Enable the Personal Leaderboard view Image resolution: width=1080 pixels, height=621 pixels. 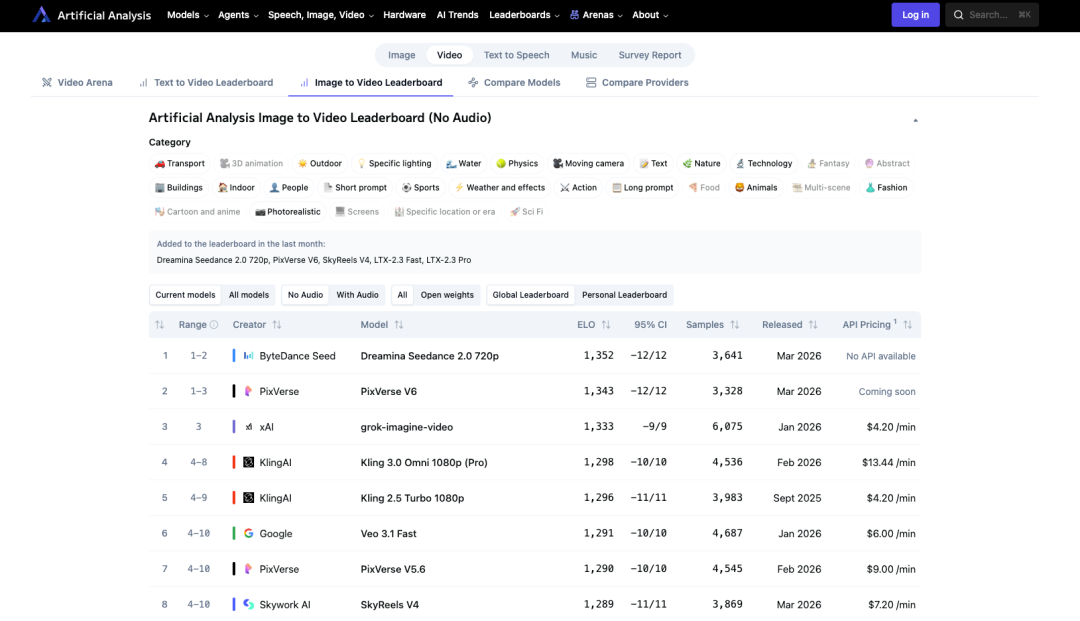[624, 295]
